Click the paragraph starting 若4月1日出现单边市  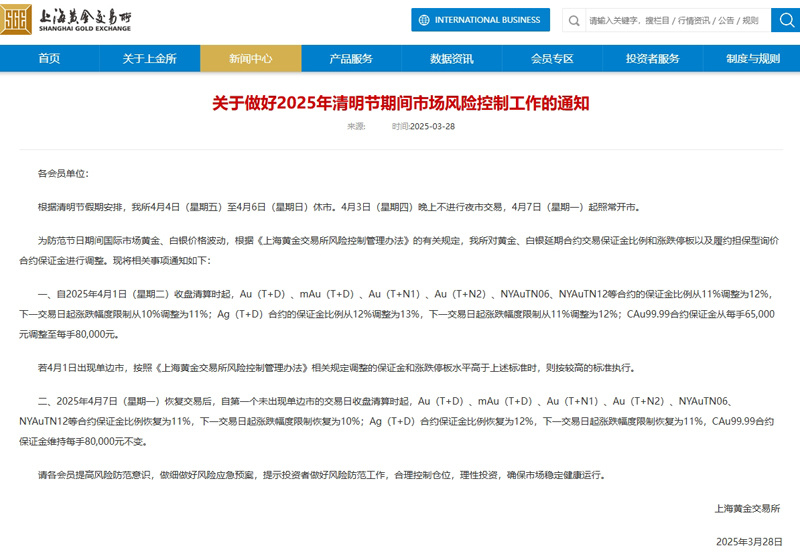[x=337, y=368]
